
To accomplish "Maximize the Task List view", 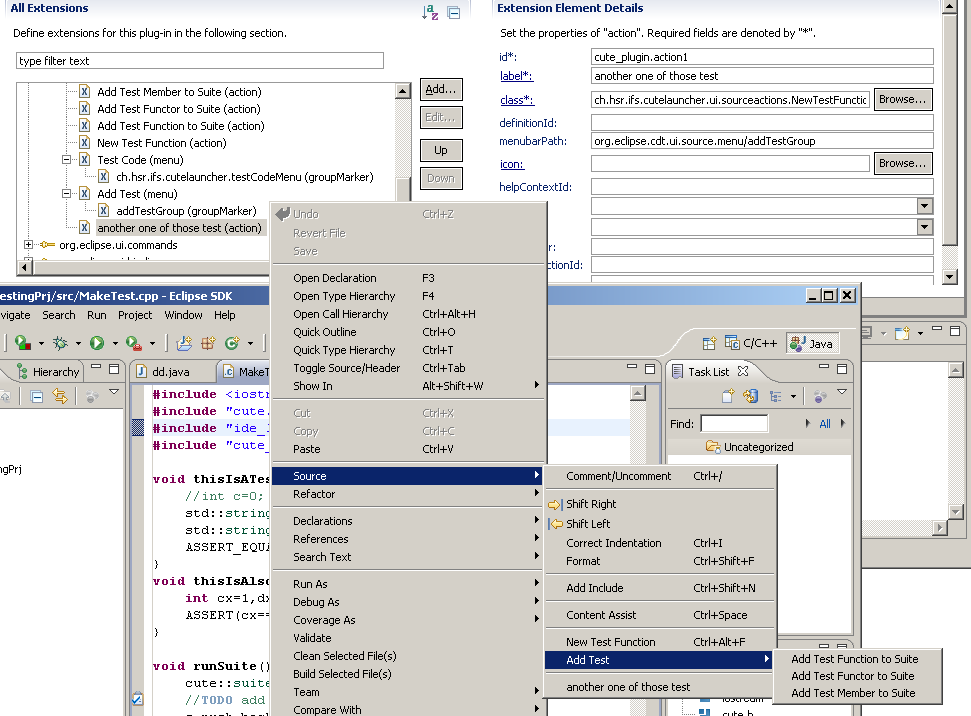I will [842, 369].
